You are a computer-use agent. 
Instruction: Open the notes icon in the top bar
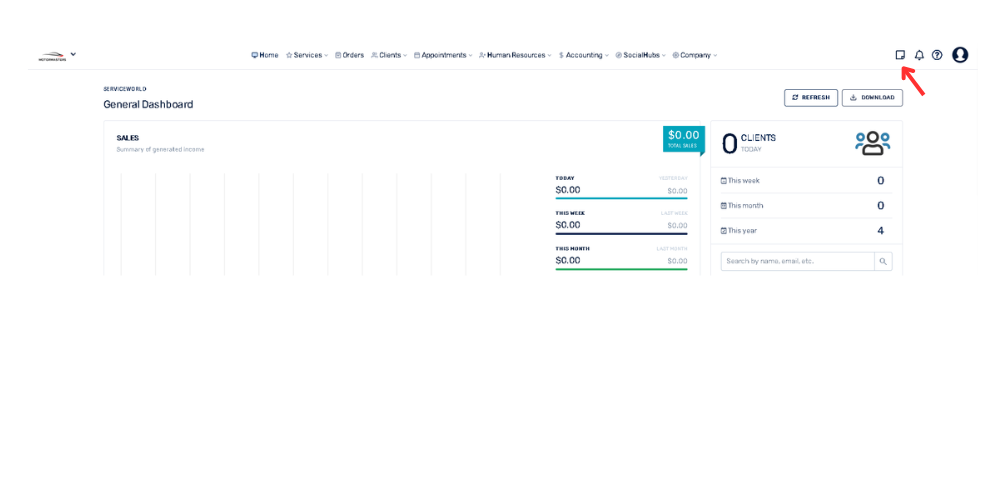point(900,55)
